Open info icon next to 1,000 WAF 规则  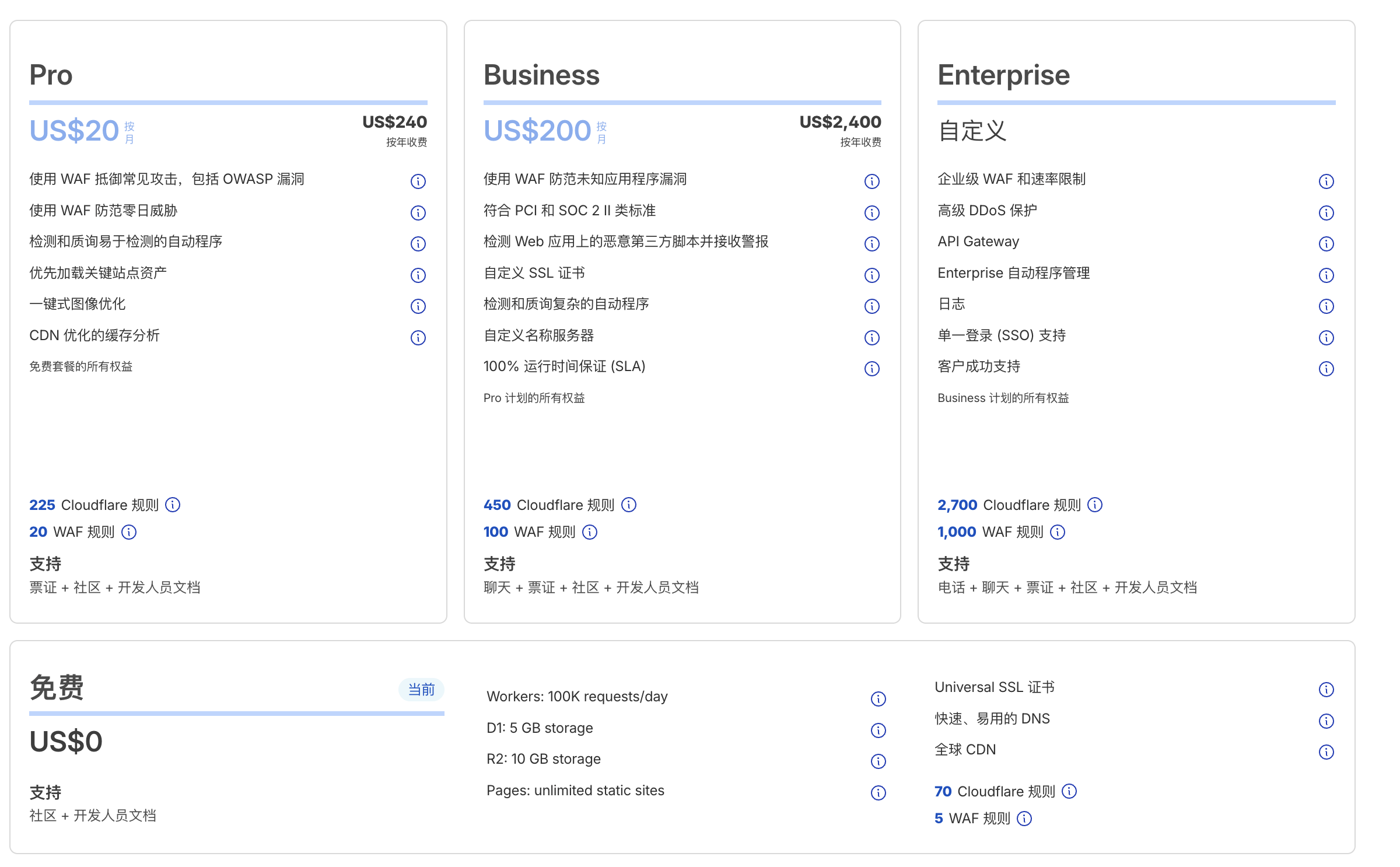tap(1058, 532)
